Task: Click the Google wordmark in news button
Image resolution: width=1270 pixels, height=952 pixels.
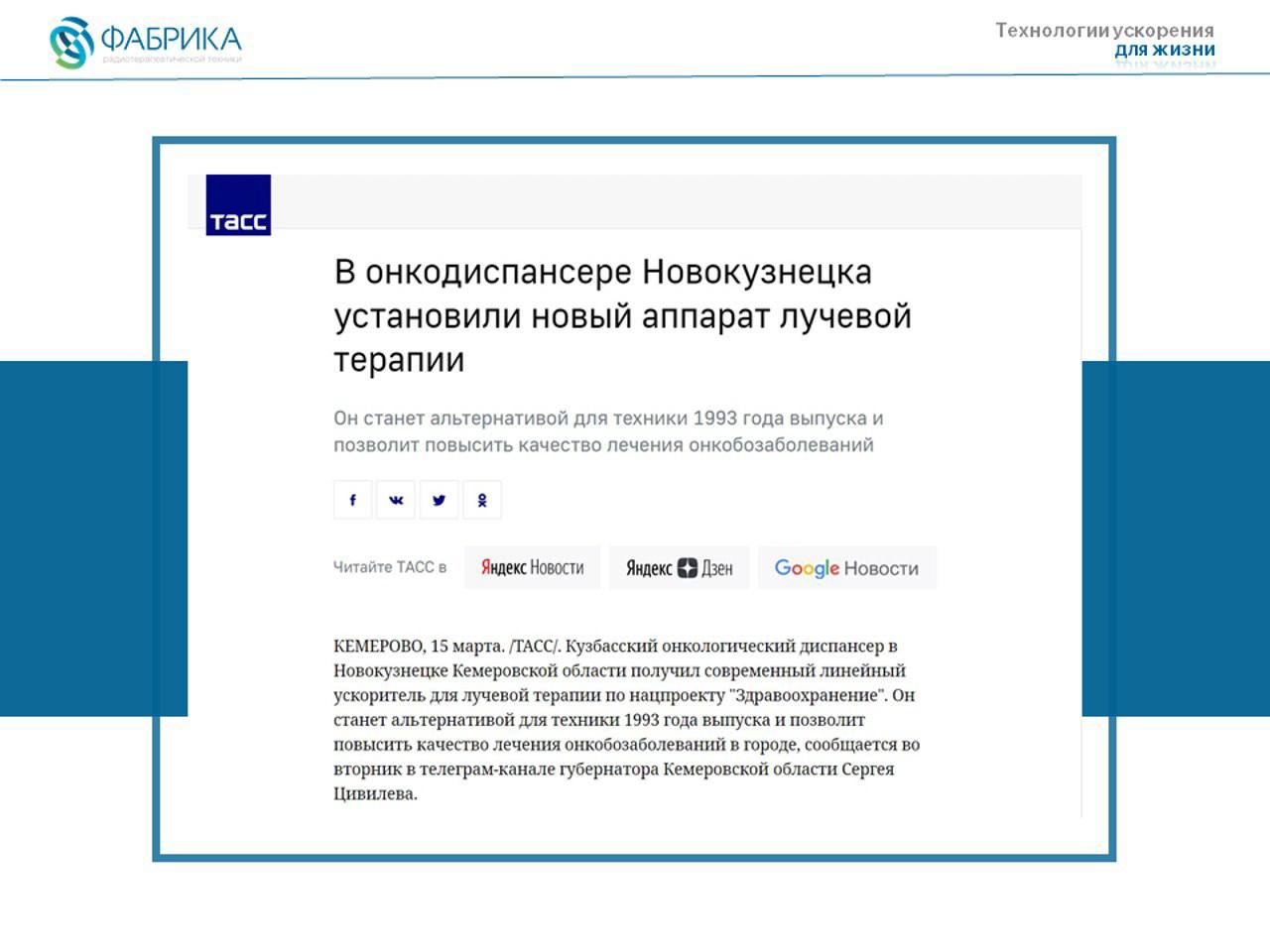Action: click(x=807, y=568)
